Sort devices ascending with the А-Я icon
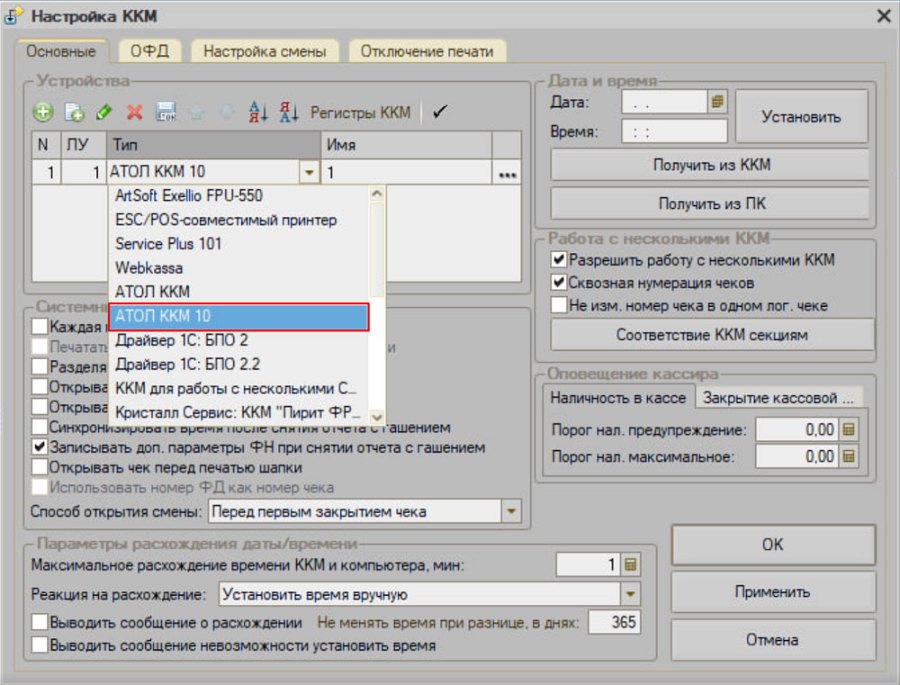Image resolution: width=900 pixels, height=685 pixels. 258,112
